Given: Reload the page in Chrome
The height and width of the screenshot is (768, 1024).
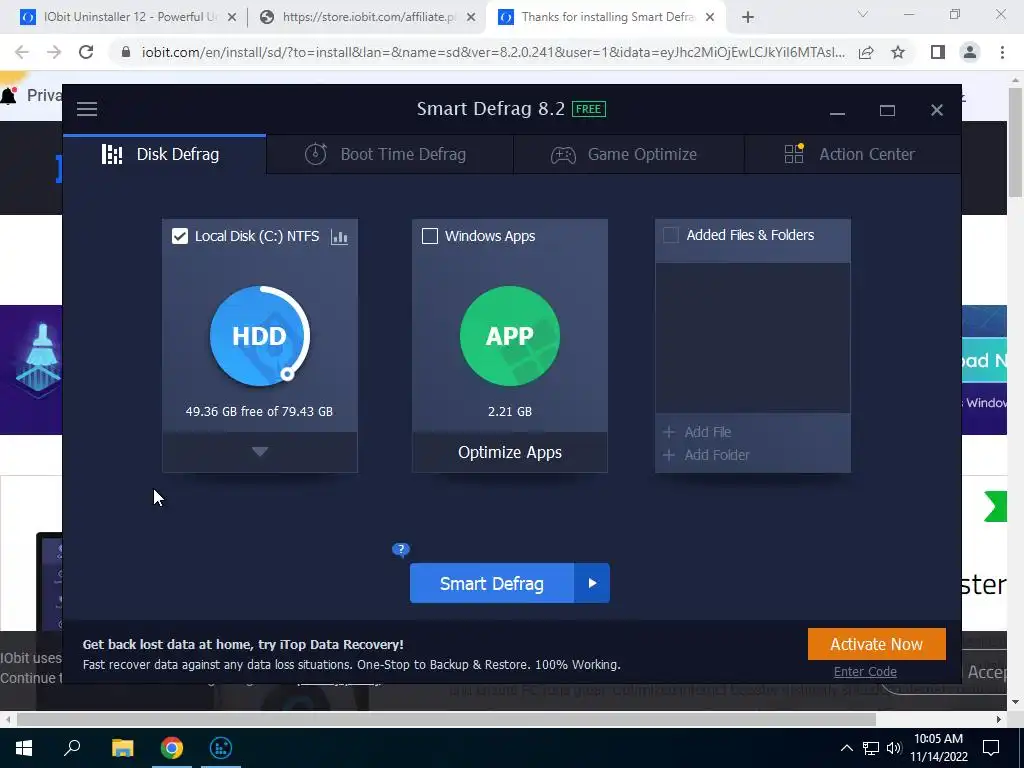Looking at the screenshot, I should pos(86,52).
